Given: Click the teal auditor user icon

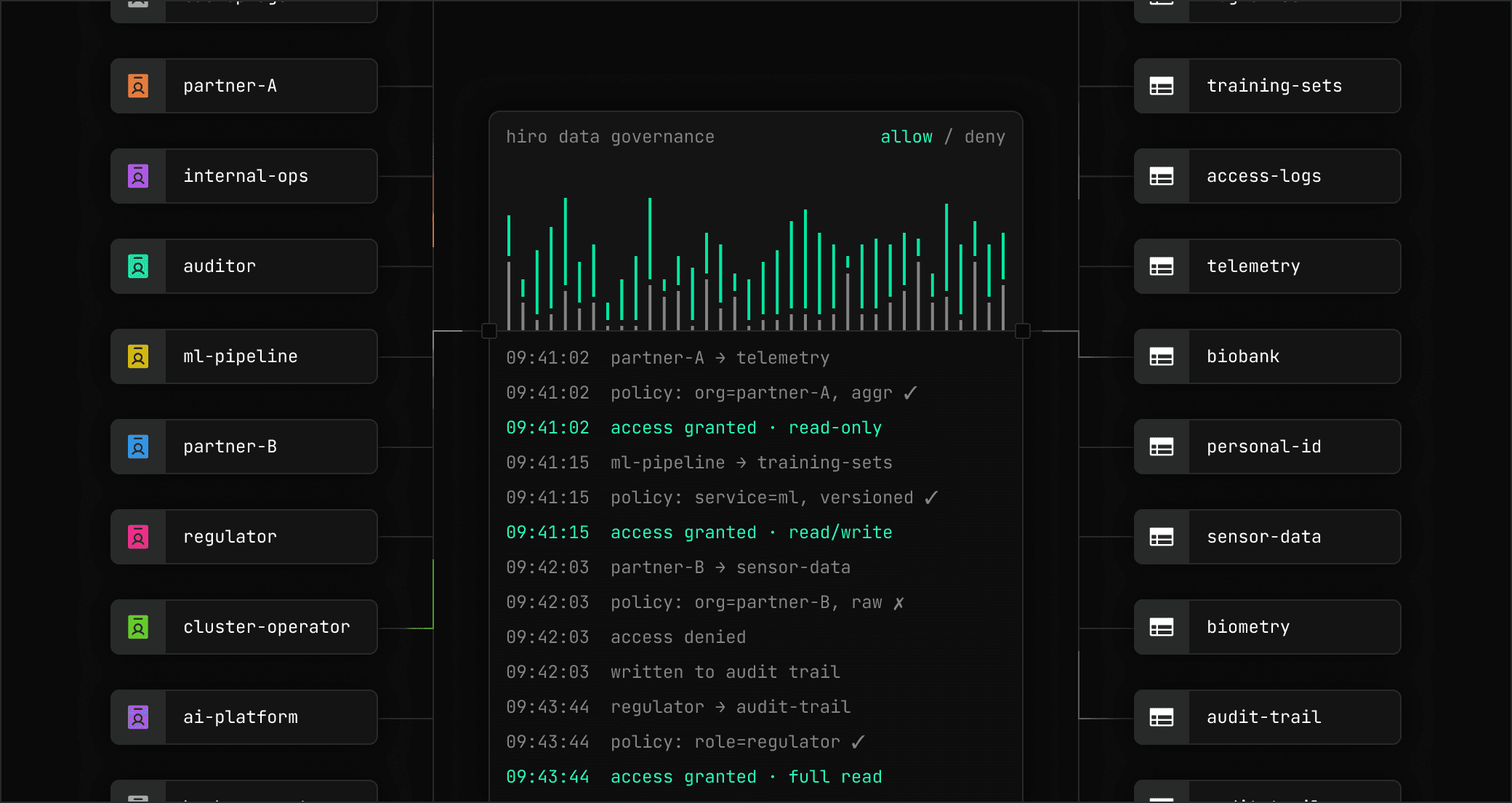Looking at the screenshot, I should click(x=138, y=266).
